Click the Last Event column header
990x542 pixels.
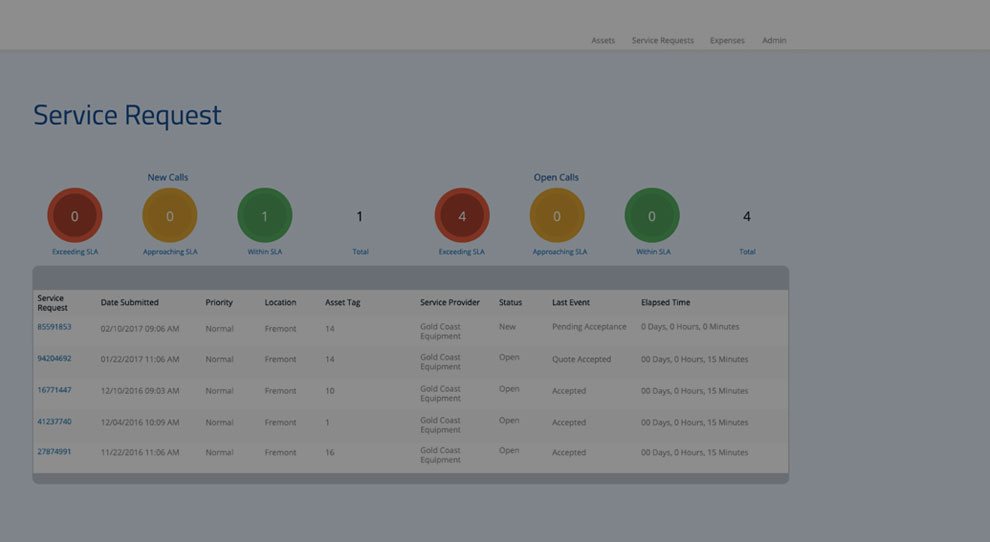click(x=571, y=303)
